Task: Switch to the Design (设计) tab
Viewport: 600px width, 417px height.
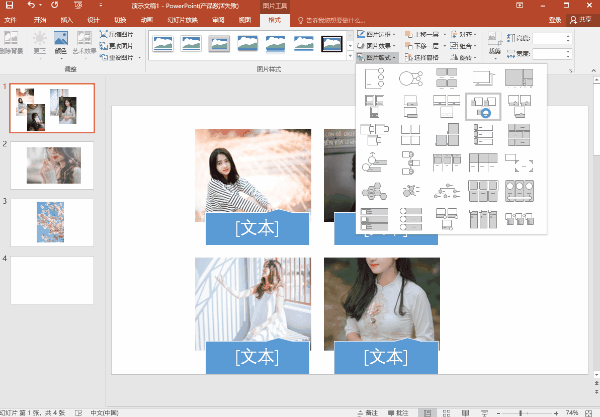Action: click(x=93, y=20)
